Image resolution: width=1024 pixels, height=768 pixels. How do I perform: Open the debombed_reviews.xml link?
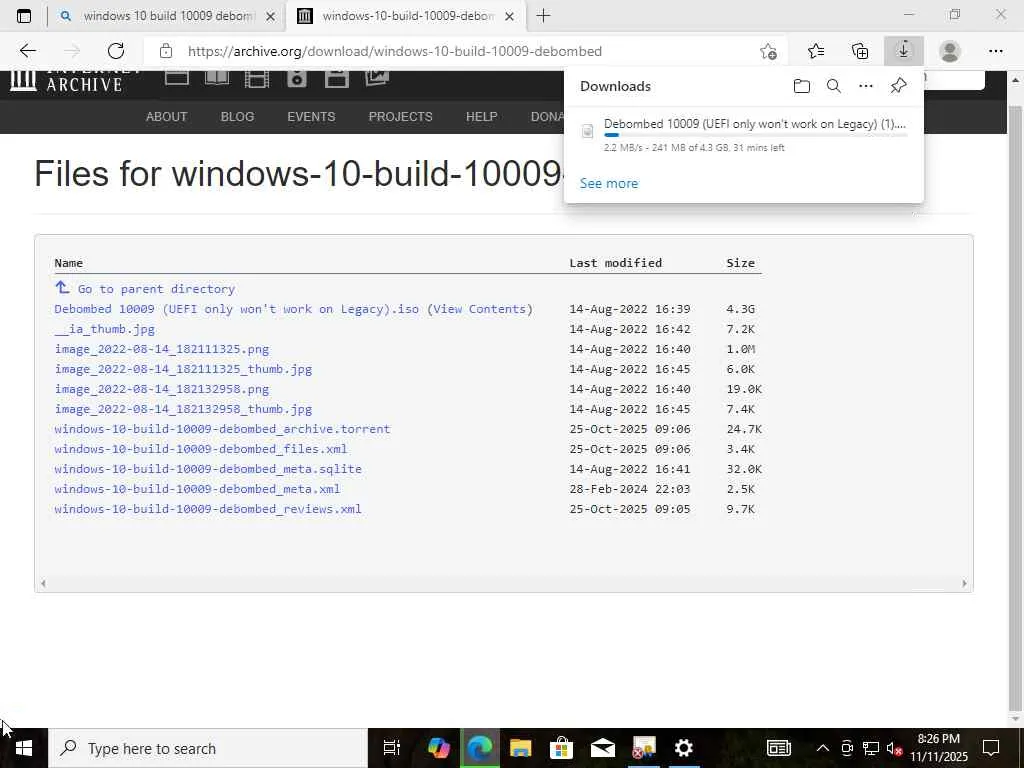click(208, 509)
